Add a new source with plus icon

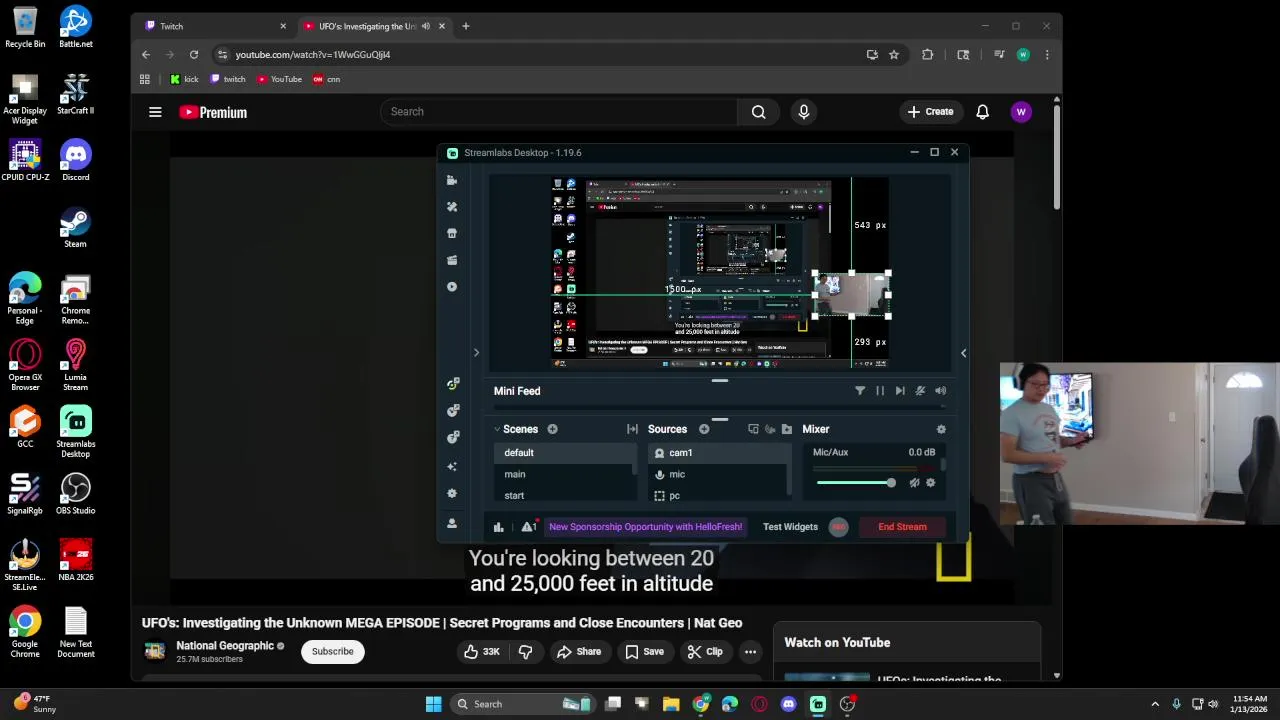coord(704,429)
